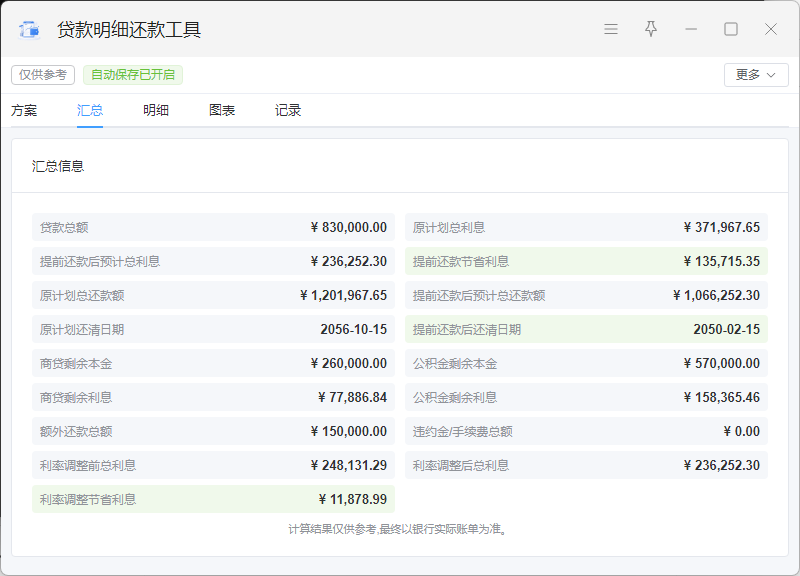Select the ¥ 1,201,967.65 value
This screenshot has width=800, height=576.
(x=343, y=296)
